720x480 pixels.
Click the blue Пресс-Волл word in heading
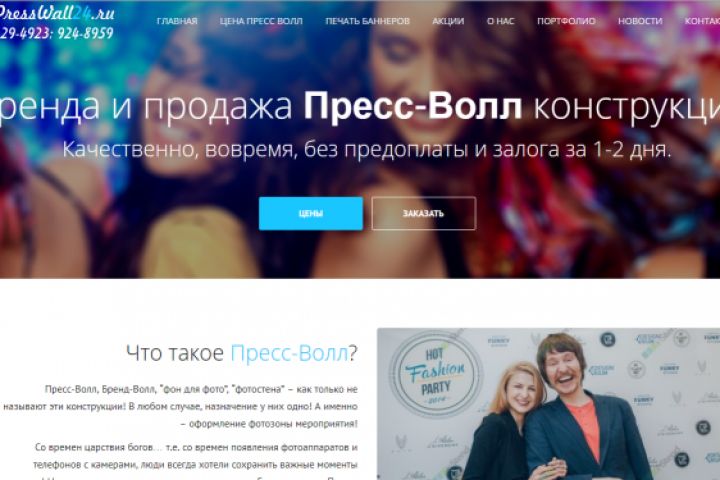pos(289,353)
